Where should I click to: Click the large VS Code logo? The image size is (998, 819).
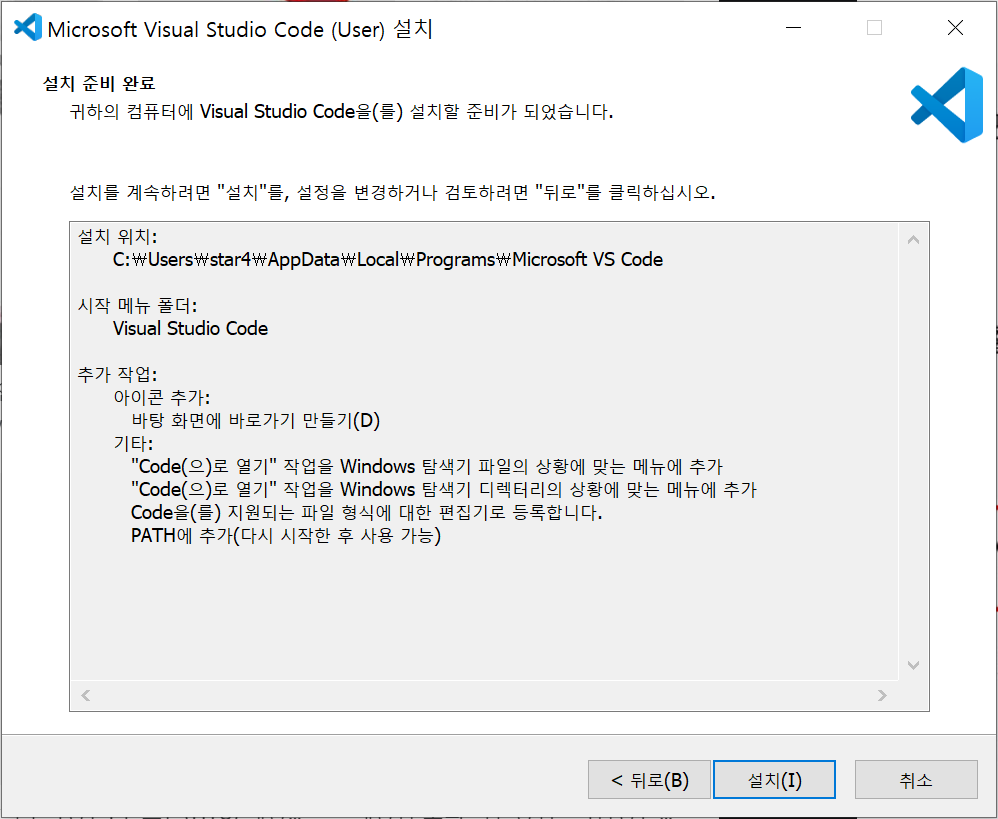[947, 105]
